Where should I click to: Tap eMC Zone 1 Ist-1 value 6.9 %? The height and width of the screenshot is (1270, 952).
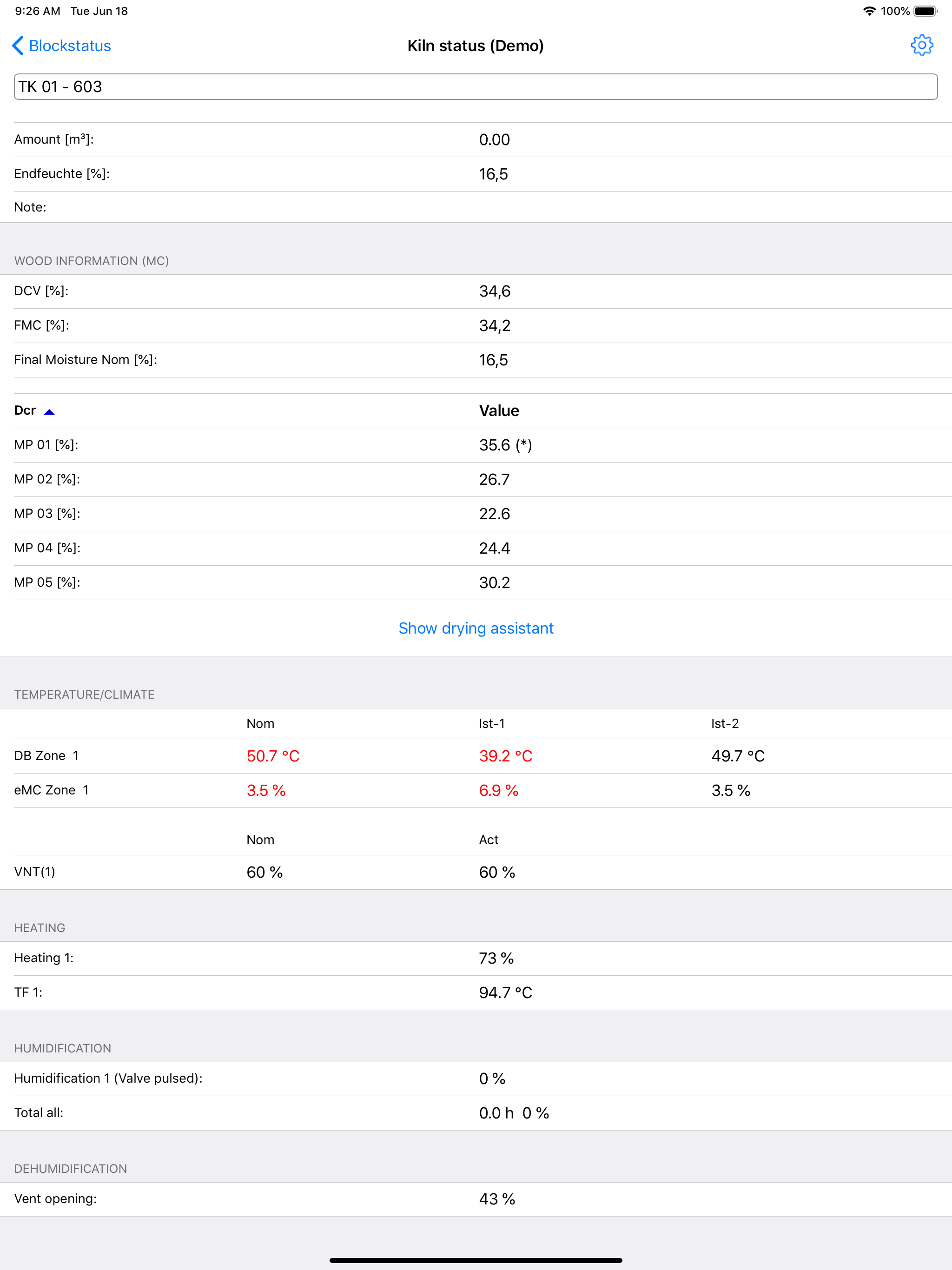(x=498, y=791)
